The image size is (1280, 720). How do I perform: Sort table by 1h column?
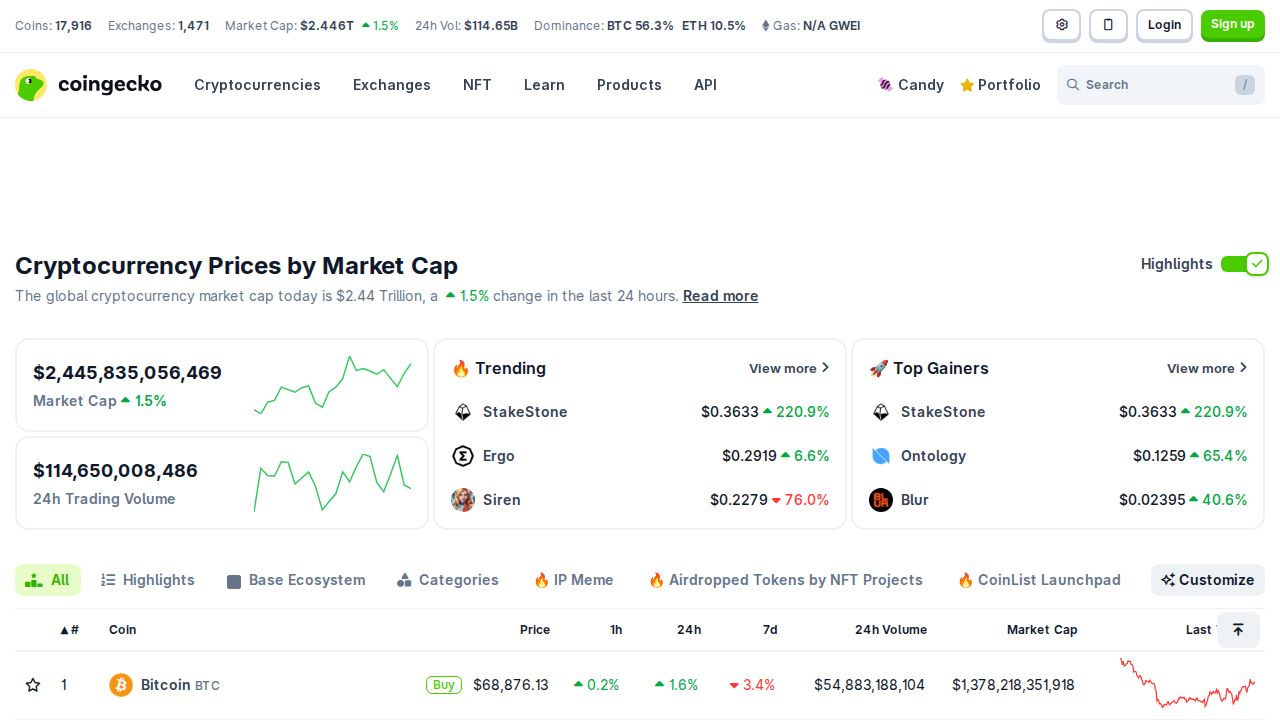tap(616, 630)
